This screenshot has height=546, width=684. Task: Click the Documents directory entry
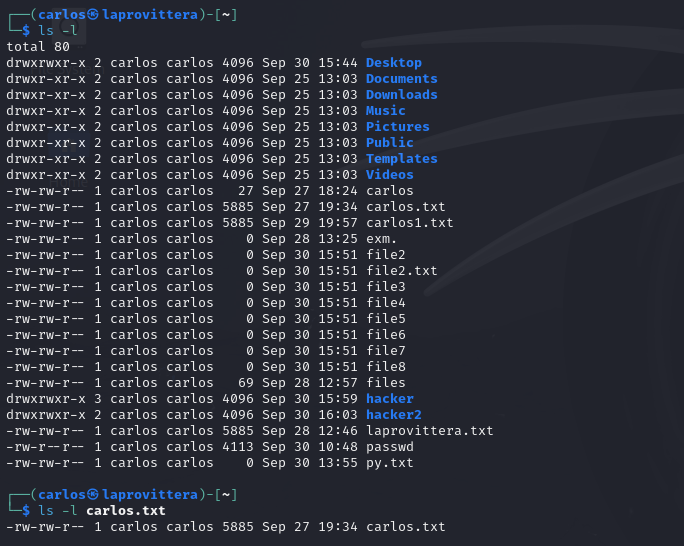(401, 78)
